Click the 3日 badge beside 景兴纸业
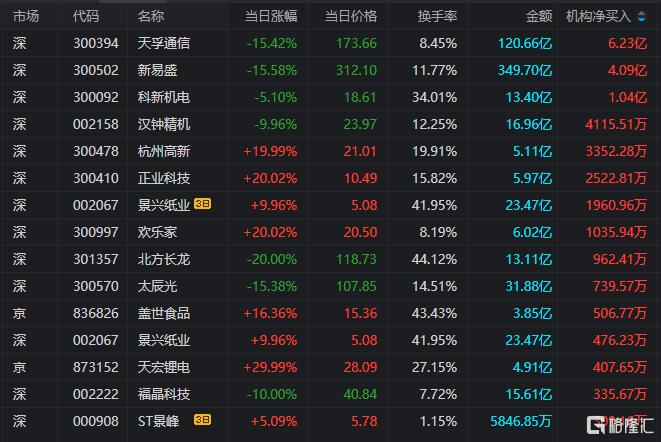 pyautogui.click(x=202, y=204)
